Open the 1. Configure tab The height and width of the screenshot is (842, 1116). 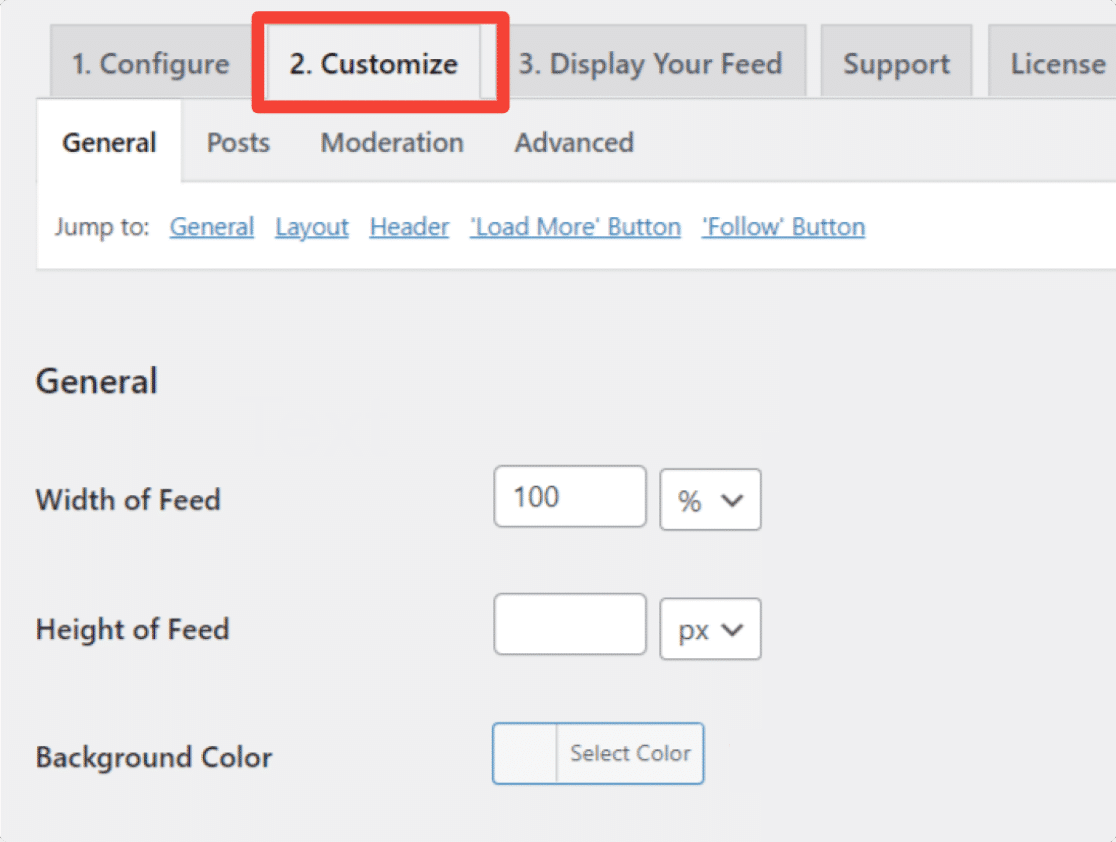(x=150, y=64)
